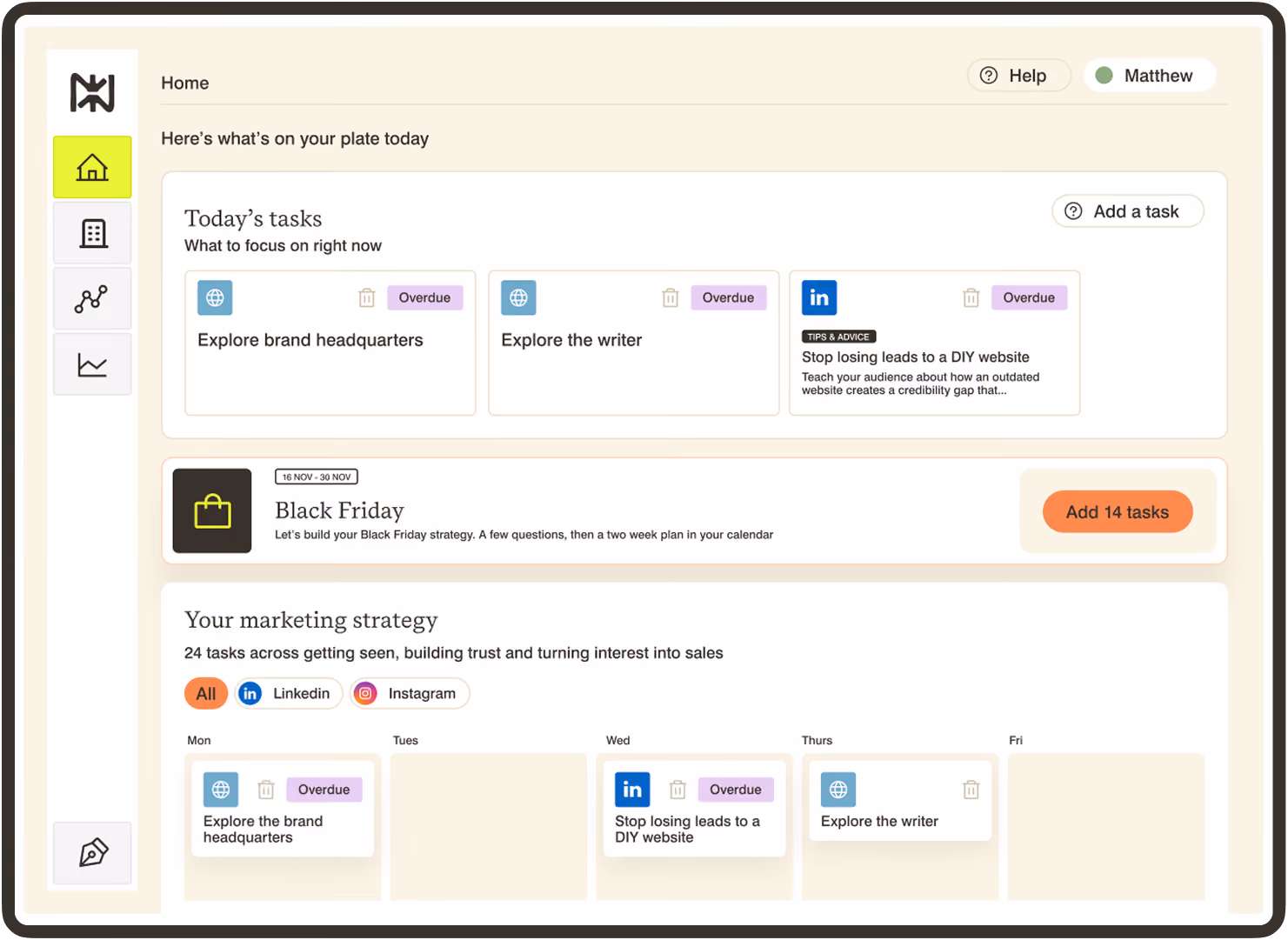The height and width of the screenshot is (940, 1288).
Task: Open the connected-nodes graph sidebar icon
Action: [92, 298]
